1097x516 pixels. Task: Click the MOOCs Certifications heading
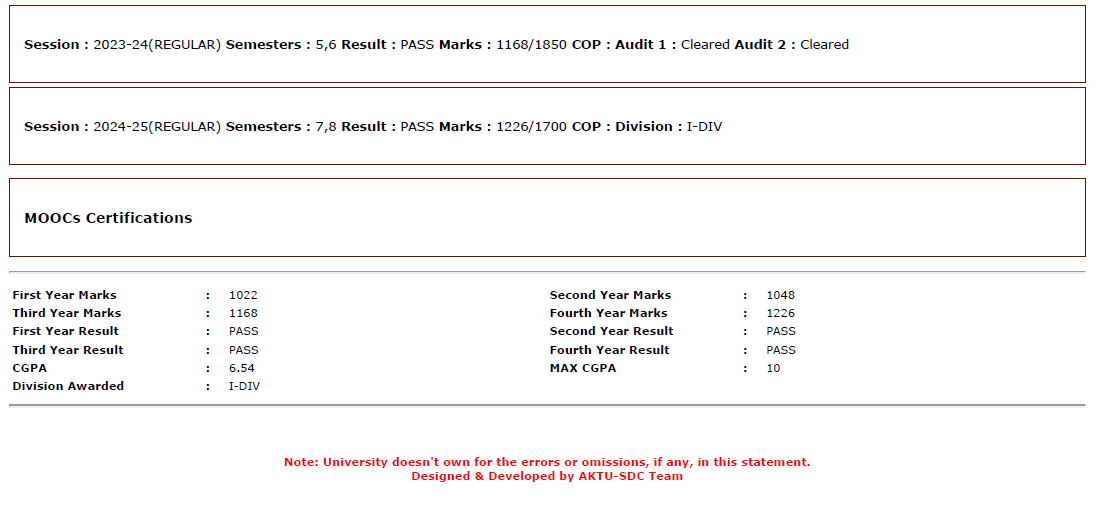108,217
